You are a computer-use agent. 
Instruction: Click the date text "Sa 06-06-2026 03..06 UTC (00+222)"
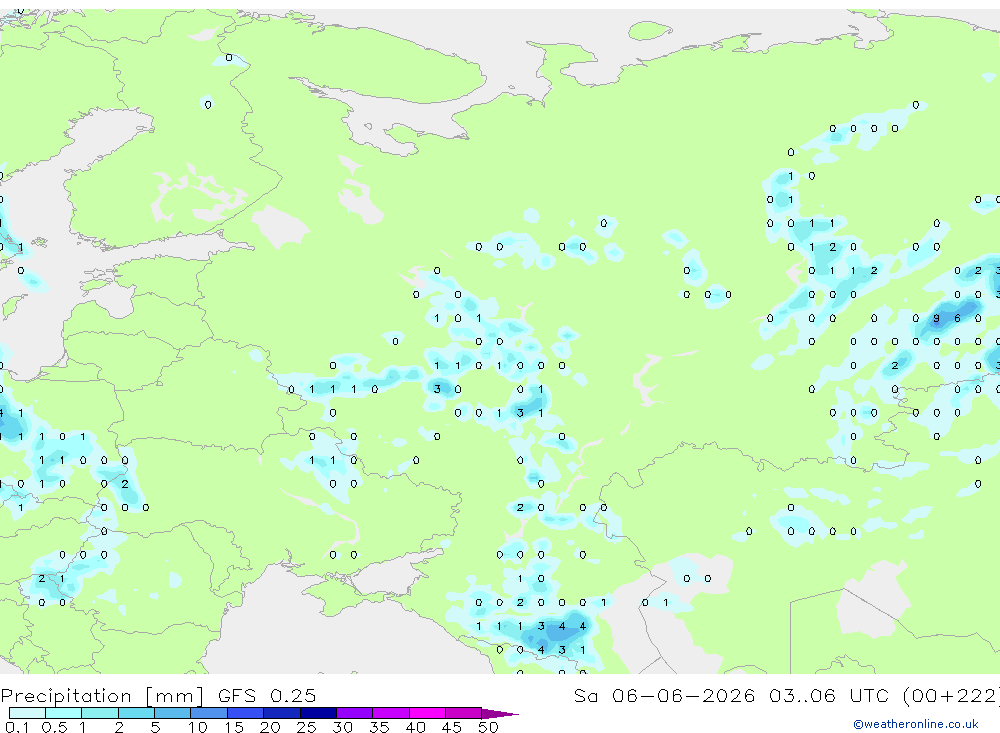pos(786,695)
